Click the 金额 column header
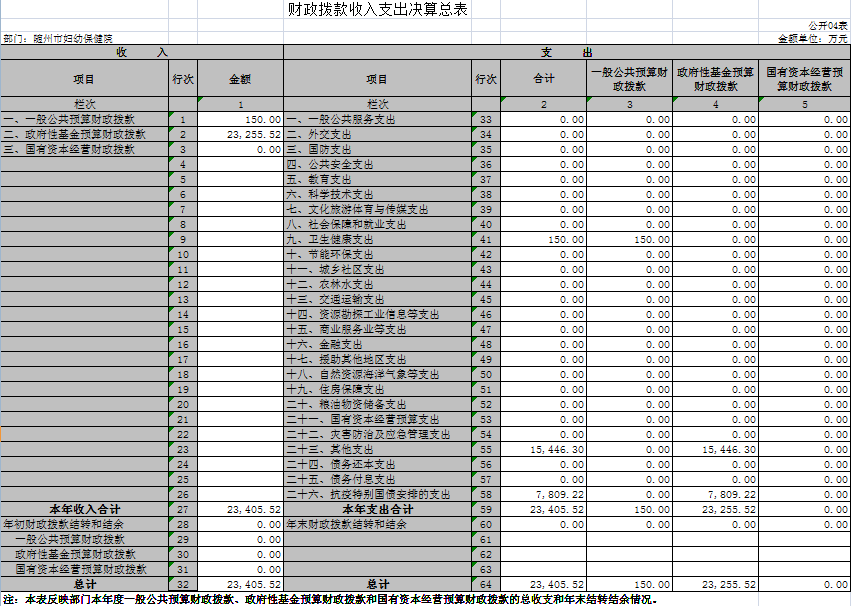The width and height of the screenshot is (851, 606). 240,79
